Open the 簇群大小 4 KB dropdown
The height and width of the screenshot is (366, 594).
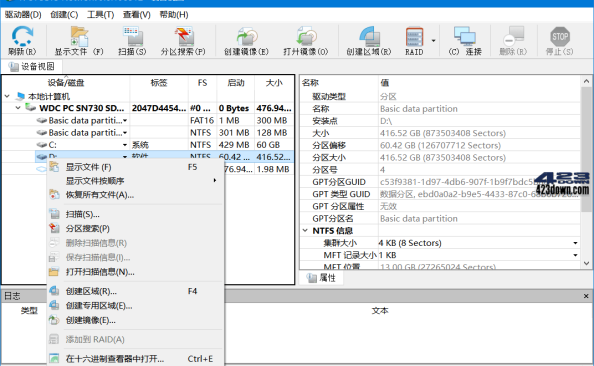(x=575, y=243)
